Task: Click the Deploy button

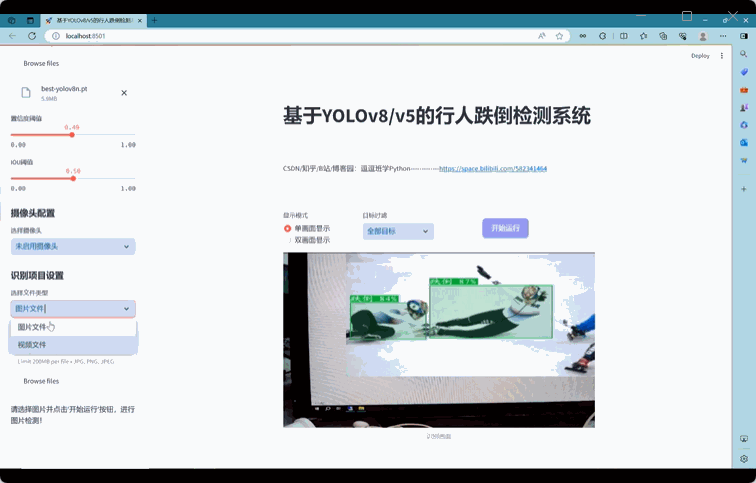Action: 700,56
